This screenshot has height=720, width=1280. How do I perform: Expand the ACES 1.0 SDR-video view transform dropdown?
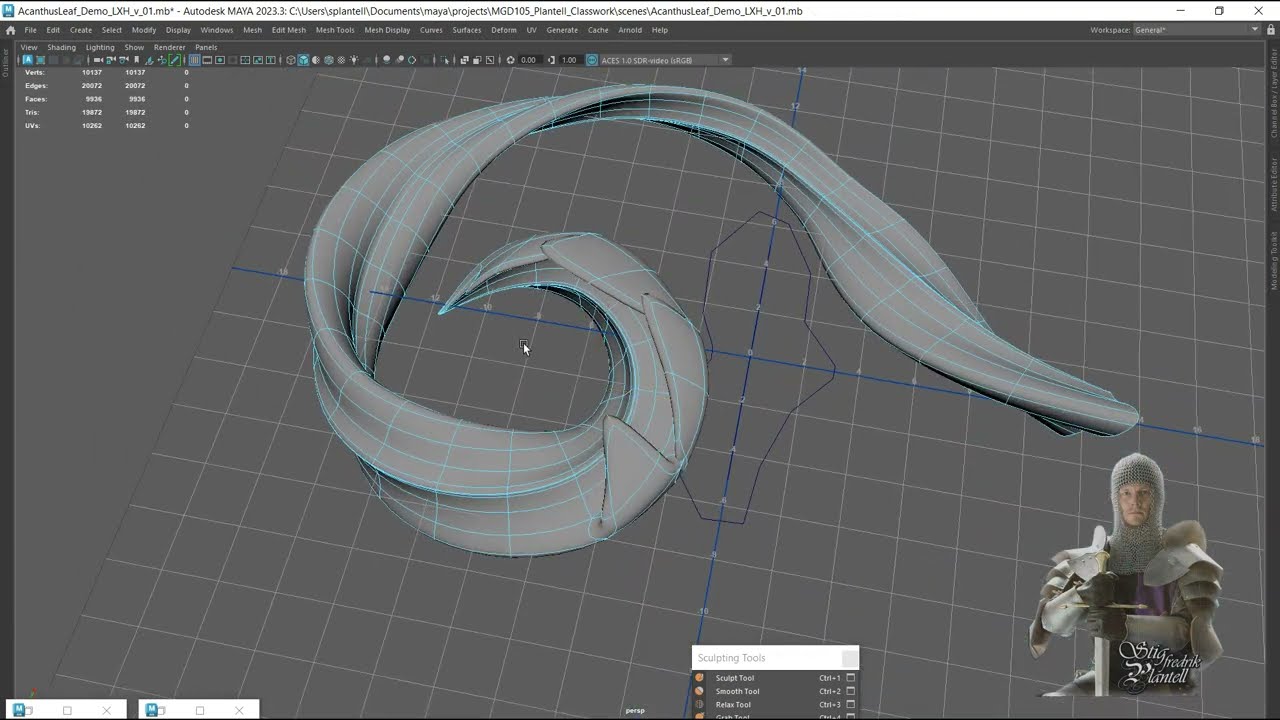[x=726, y=60]
